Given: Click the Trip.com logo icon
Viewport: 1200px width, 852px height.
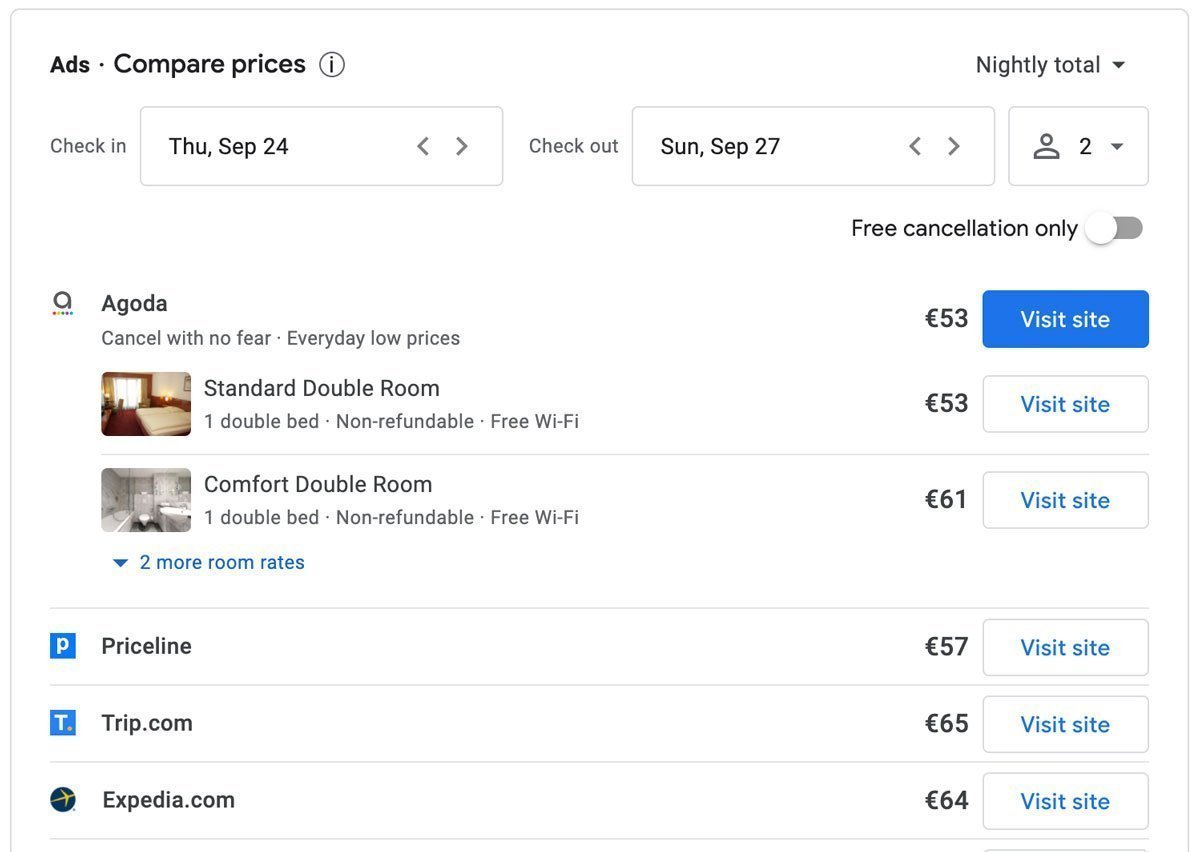Looking at the screenshot, I should click(x=63, y=723).
